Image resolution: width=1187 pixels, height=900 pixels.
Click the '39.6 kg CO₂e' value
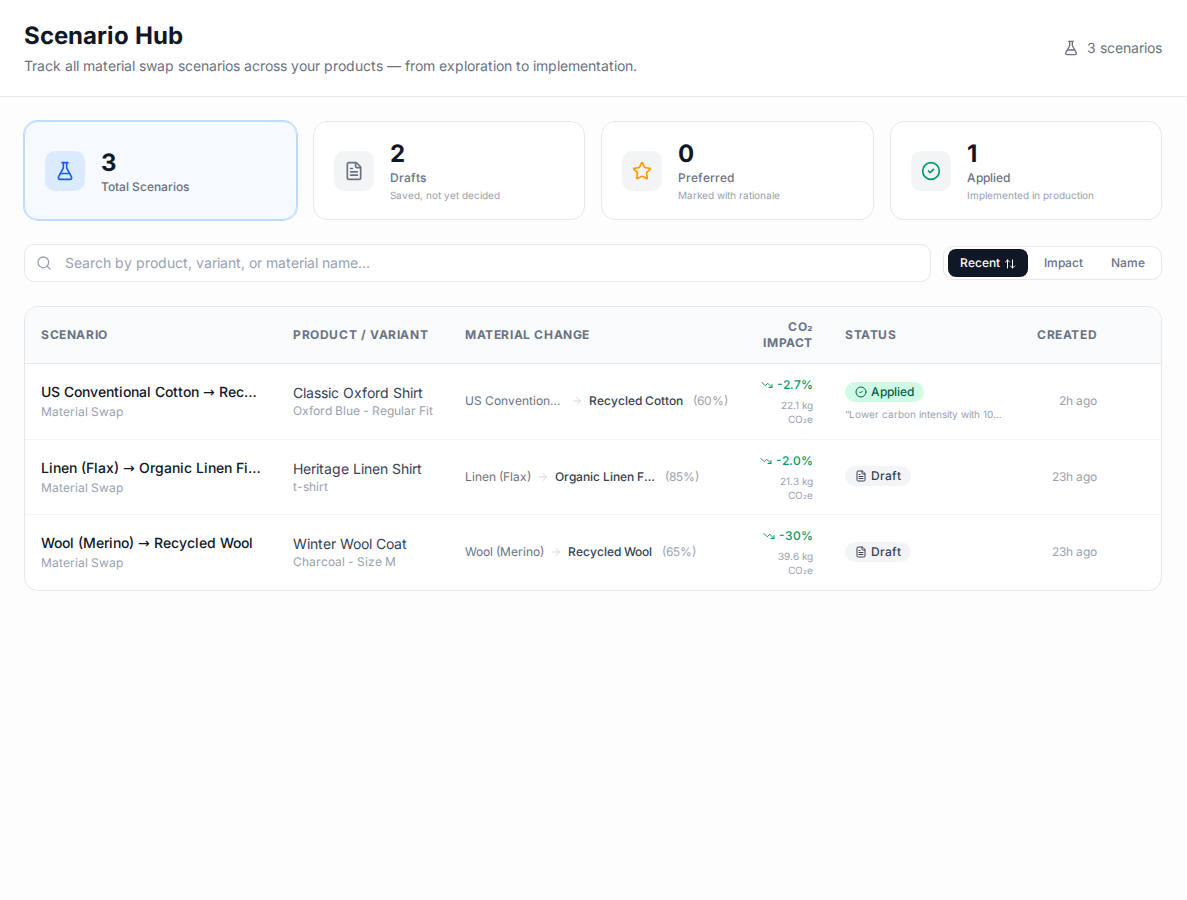(x=796, y=563)
